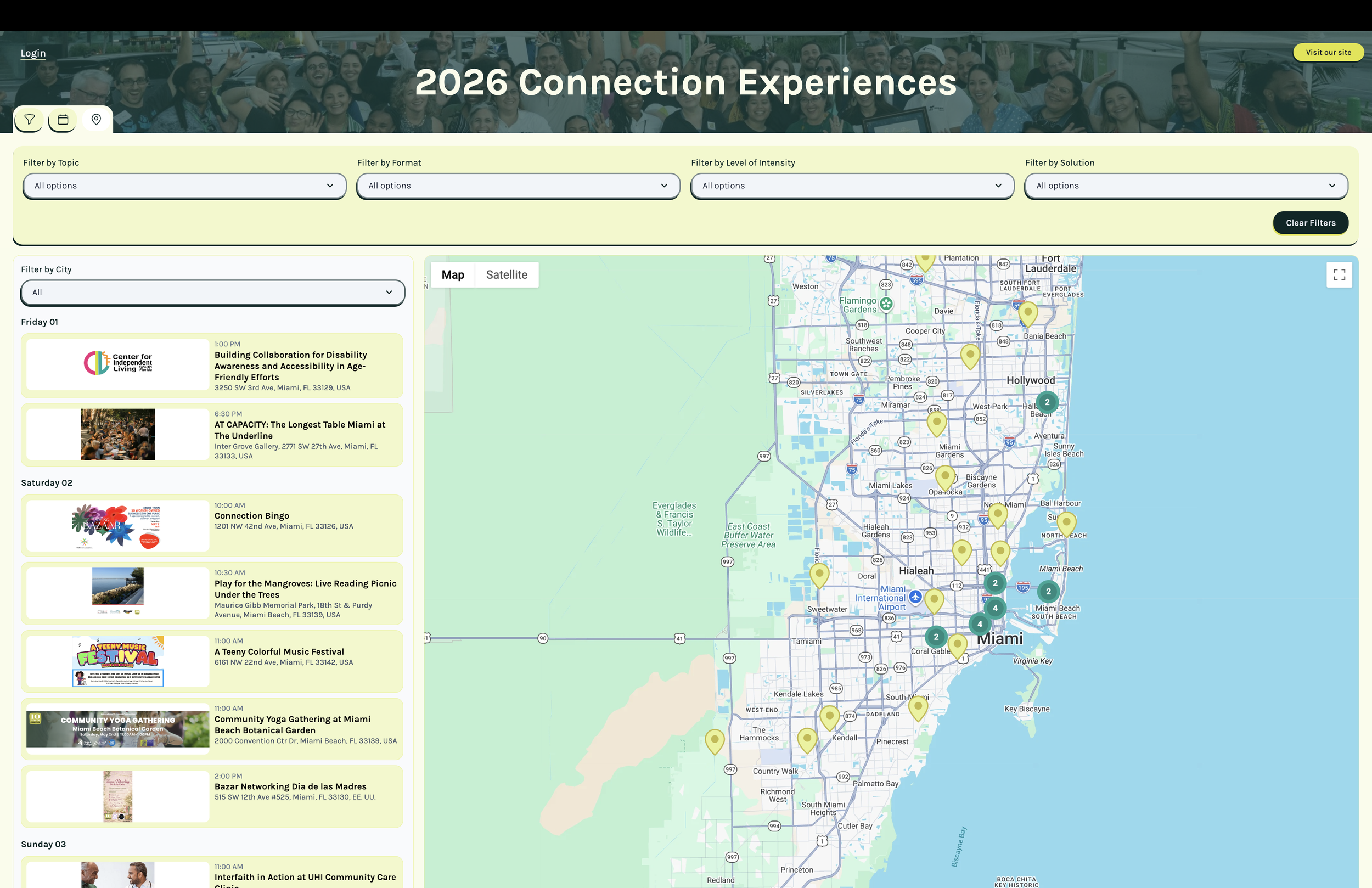Viewport: 1372px width, 888px height.
Task: Open the Filter by Level of Intensity dropdown
Action: [852, 186]
